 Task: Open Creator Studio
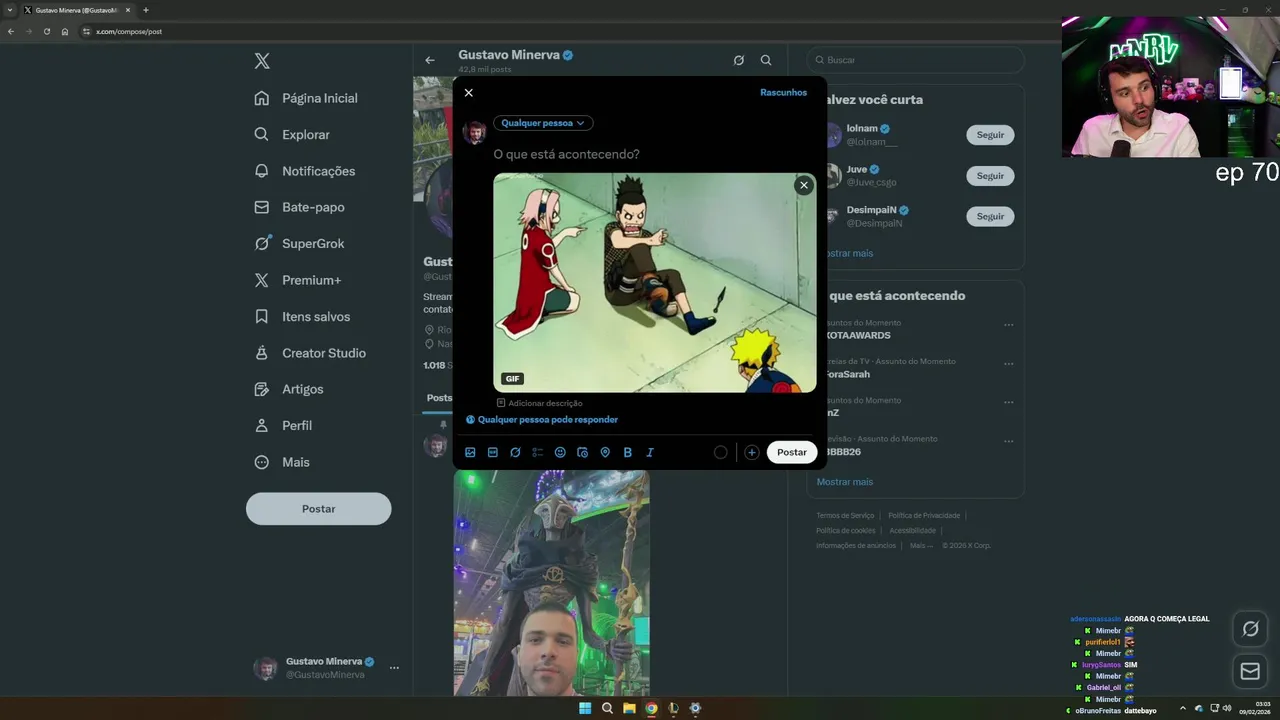pos(310,353)
